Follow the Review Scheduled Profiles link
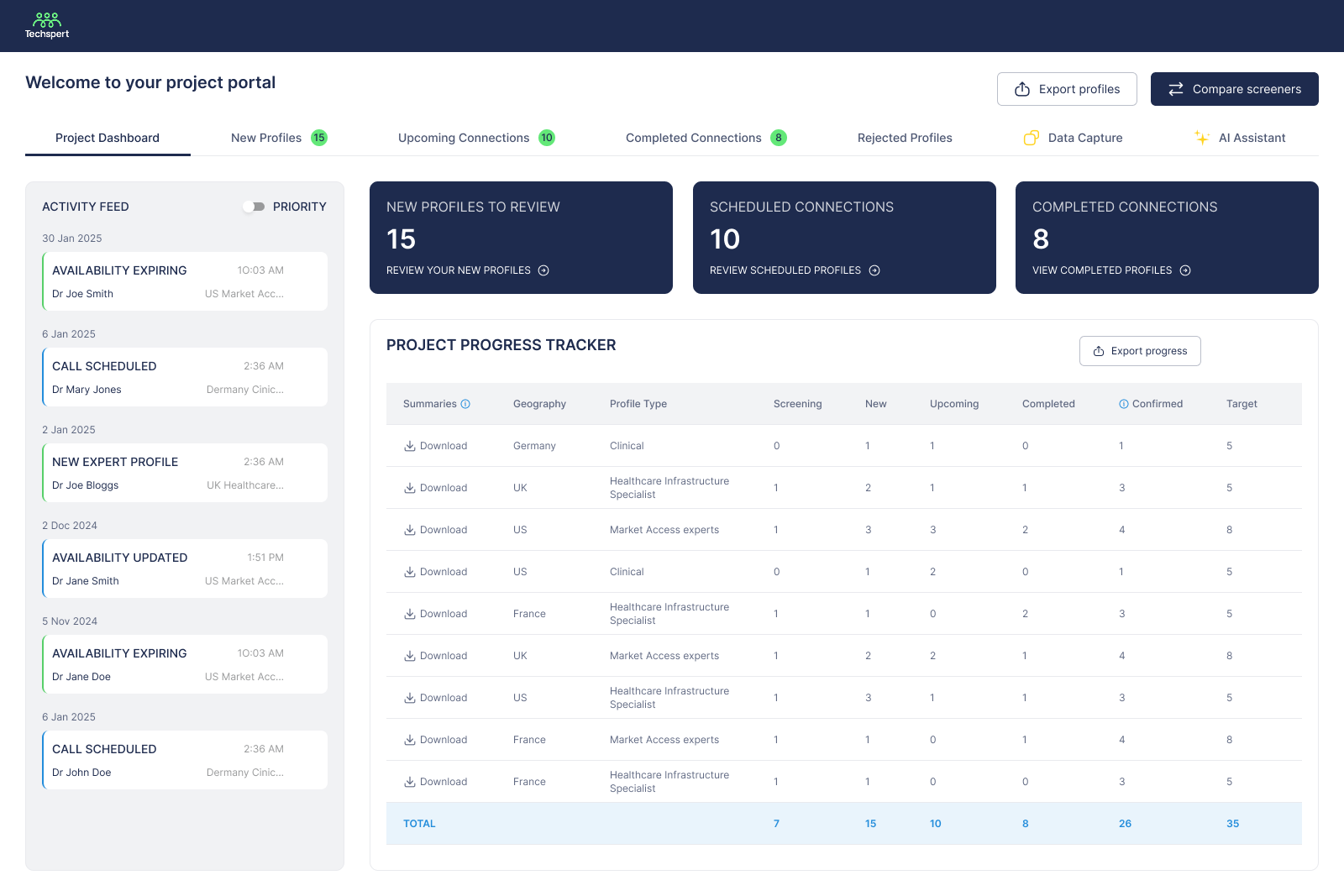 pos(795,270)
